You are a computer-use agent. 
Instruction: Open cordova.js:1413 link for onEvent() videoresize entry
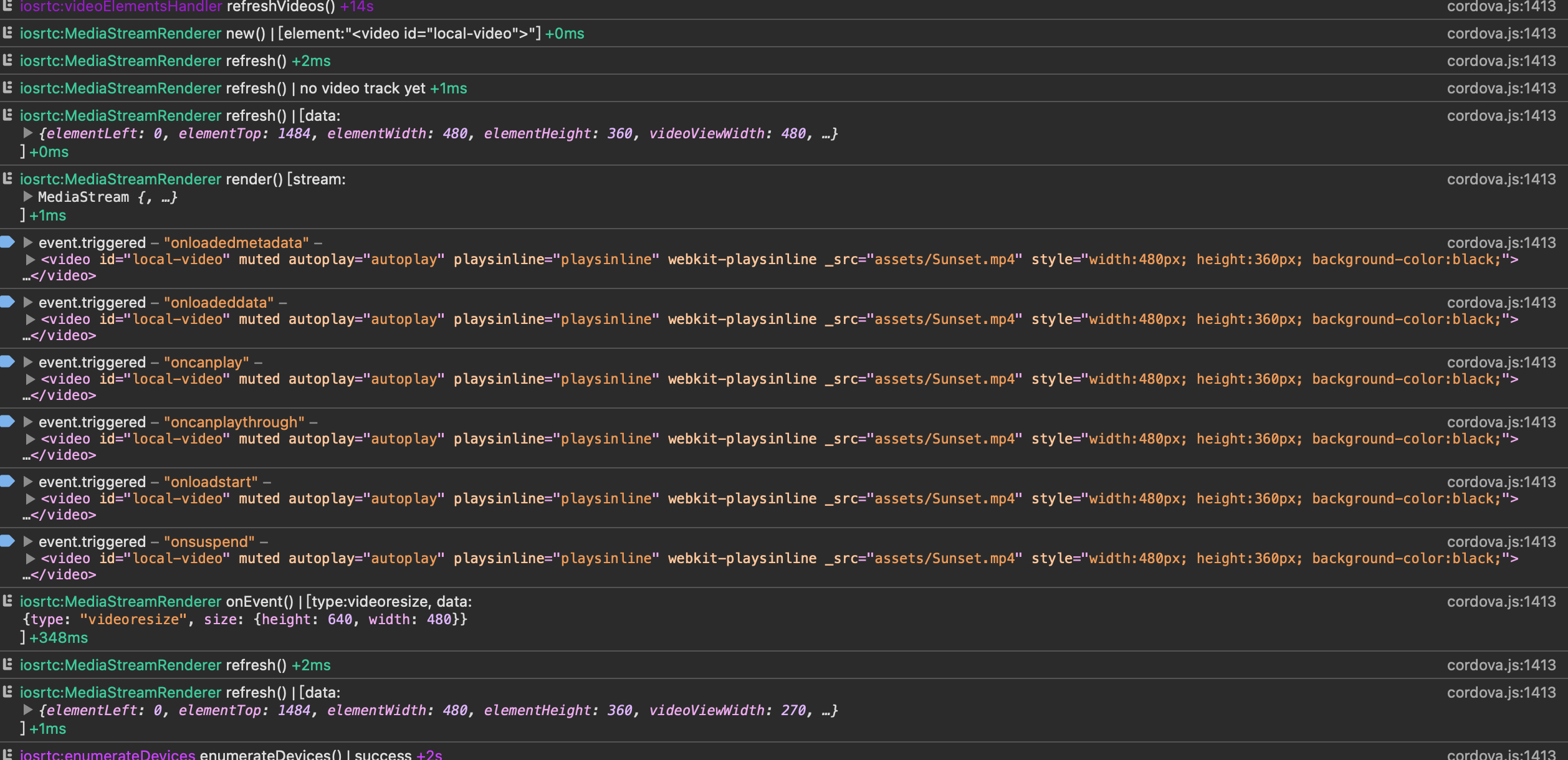pyautogui.click(x=1501, y=601)
